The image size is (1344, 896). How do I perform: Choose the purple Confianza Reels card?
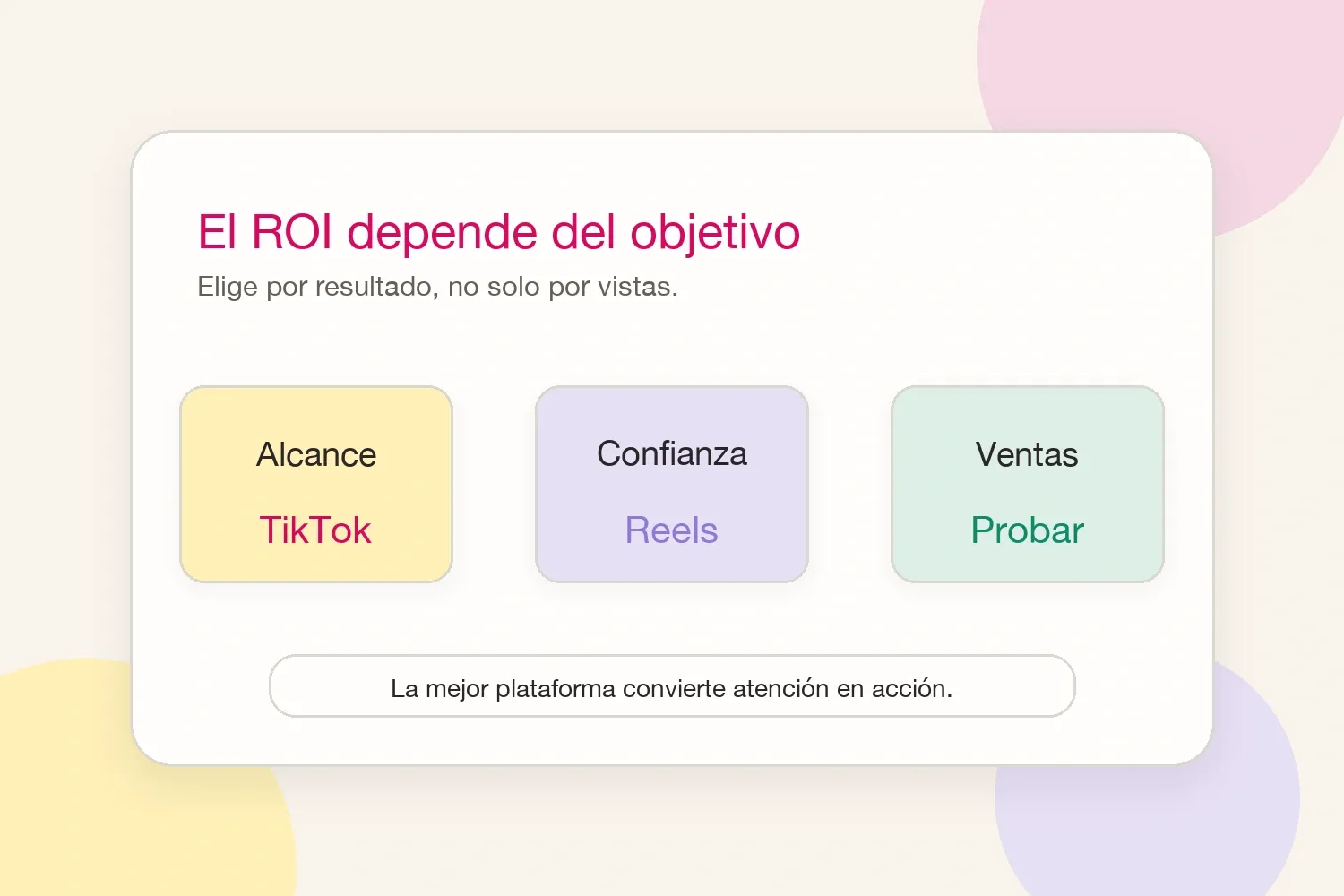672,485
